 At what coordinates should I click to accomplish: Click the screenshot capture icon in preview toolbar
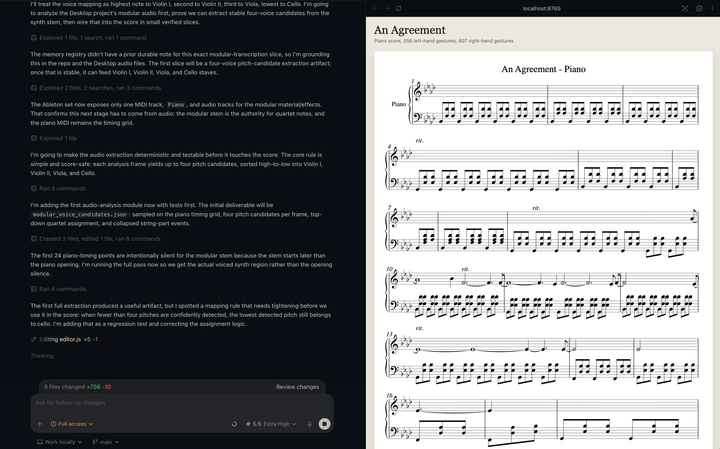685,8
